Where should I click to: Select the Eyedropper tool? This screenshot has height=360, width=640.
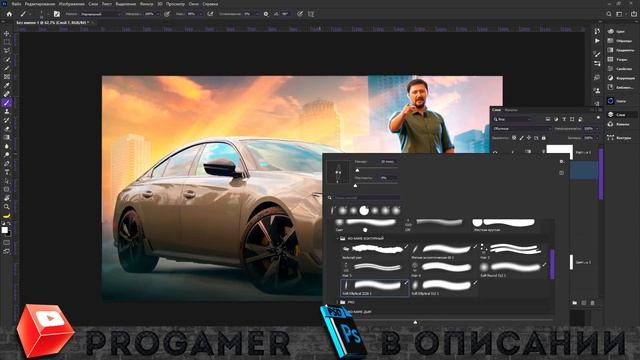[x=7, y=85]
